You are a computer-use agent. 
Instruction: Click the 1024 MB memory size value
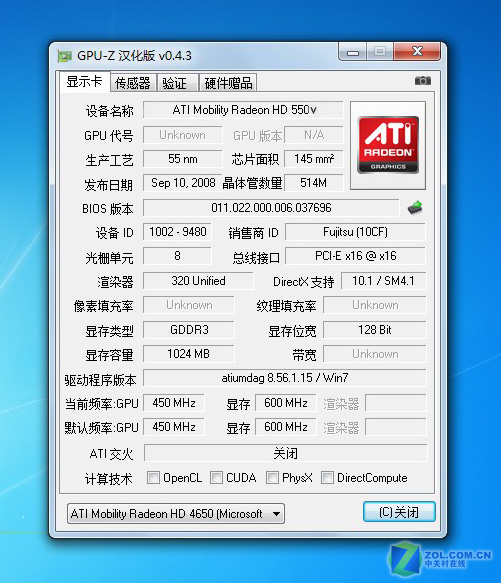189,354
